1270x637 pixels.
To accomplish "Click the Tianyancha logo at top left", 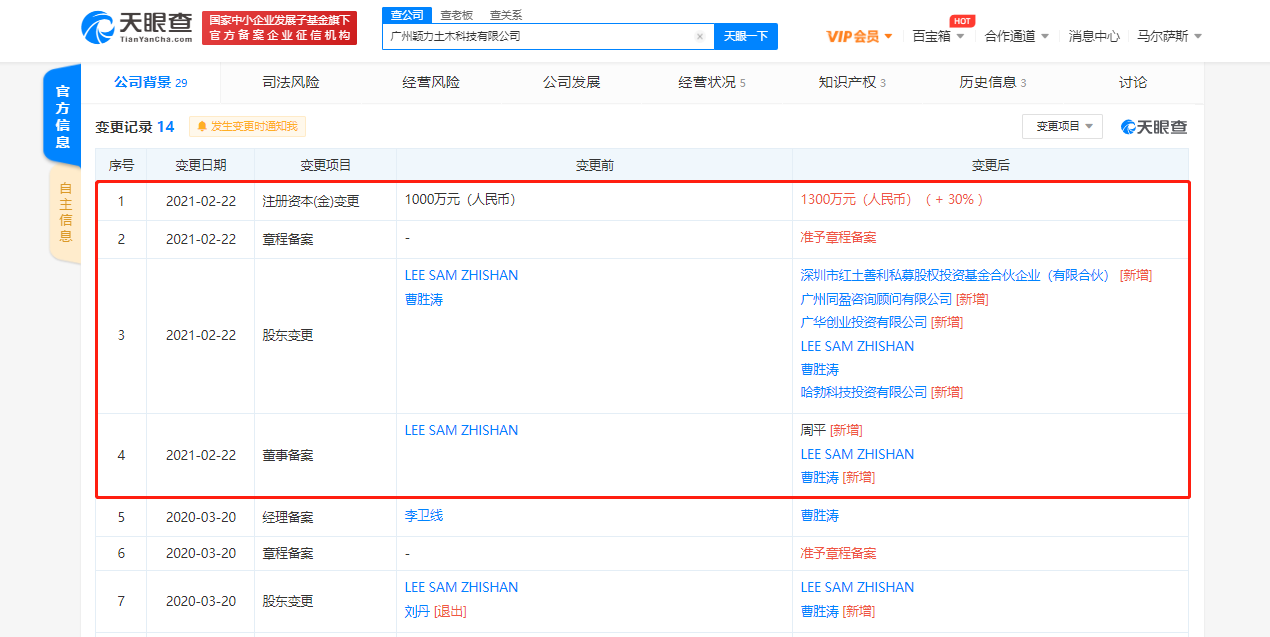I will pyautogui.click(x=136, y=28).
